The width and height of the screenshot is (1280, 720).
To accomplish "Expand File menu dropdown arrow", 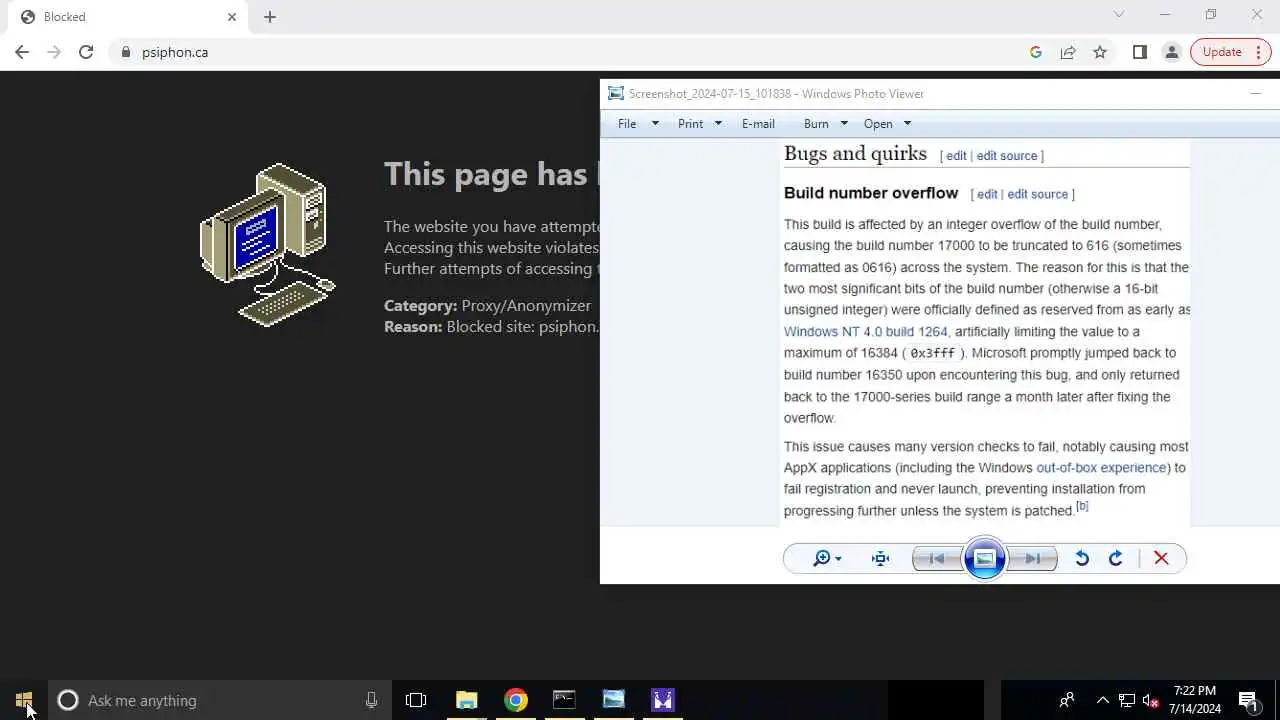I will pyautogui.click(x=655, y=124).
